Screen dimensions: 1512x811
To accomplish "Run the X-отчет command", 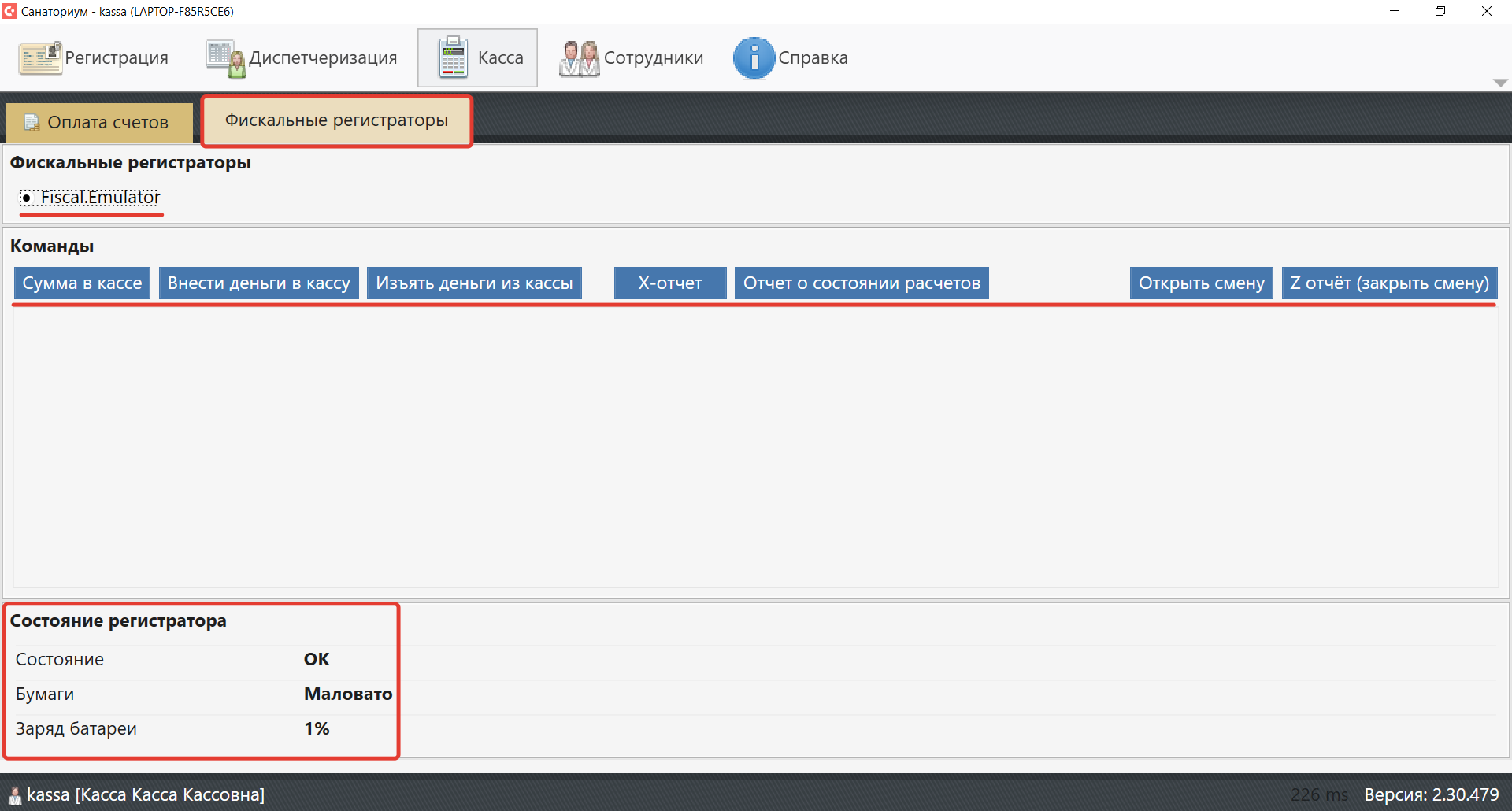I will (669, 283).
